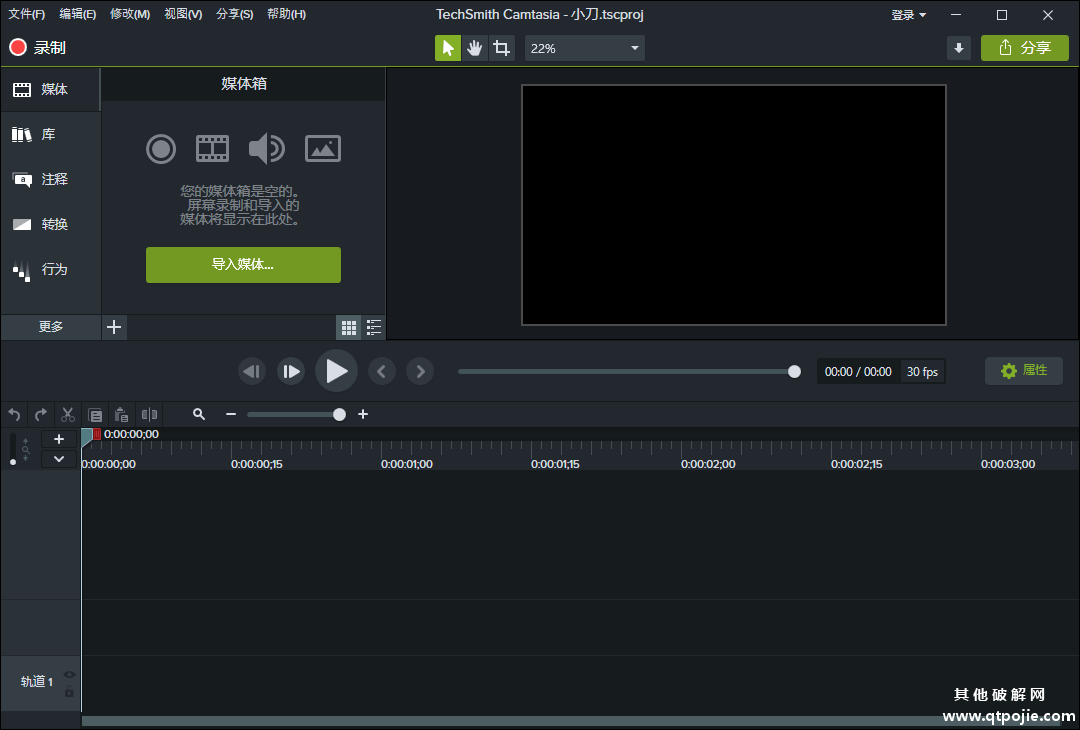Click the red playhead out-point handle

coord(97,434)
